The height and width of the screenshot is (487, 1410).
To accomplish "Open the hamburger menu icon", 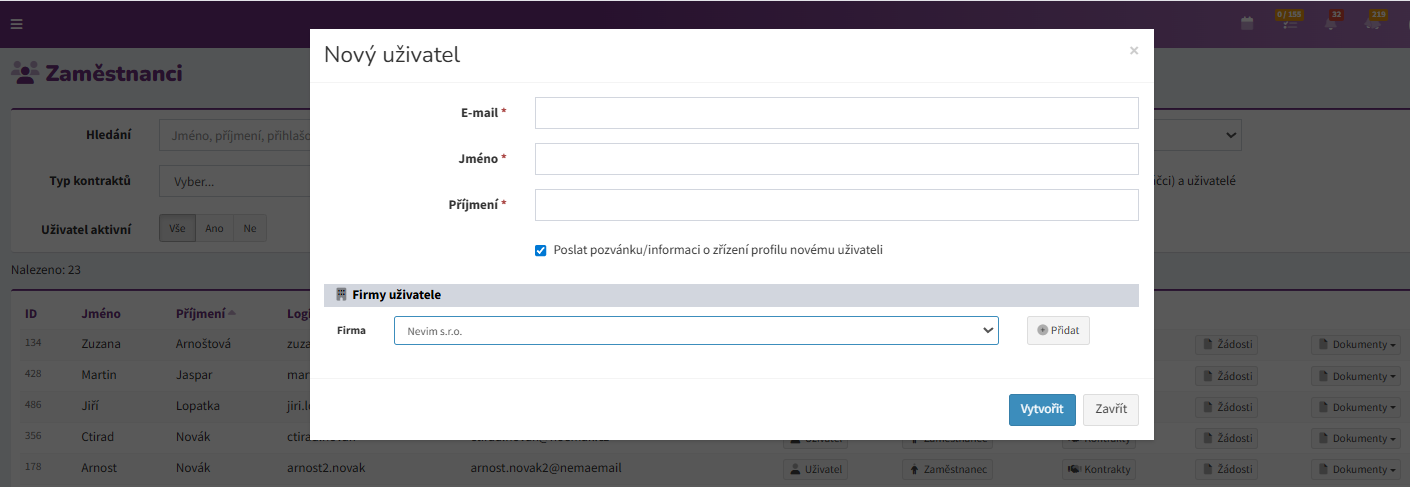I will coord(16,24).
